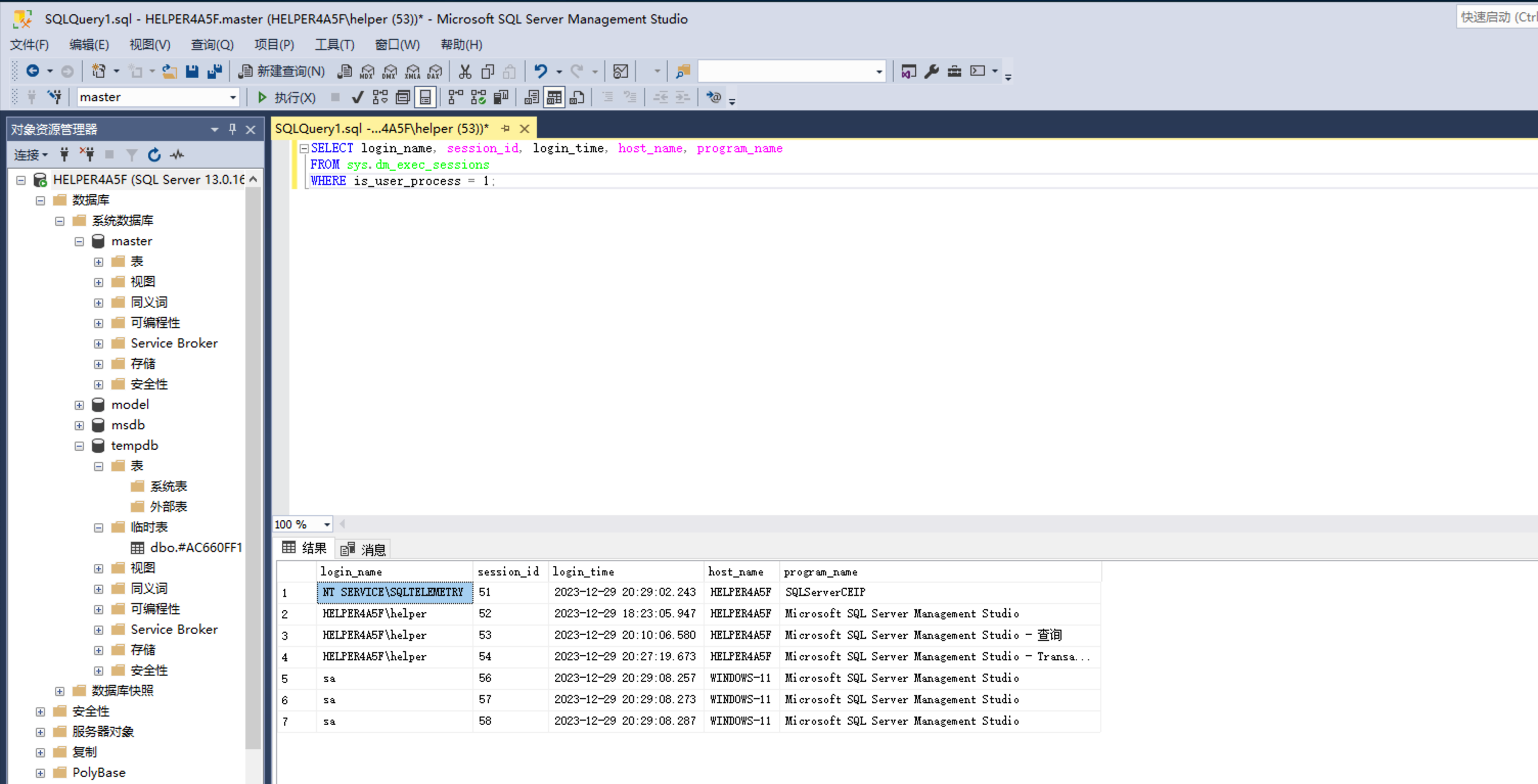The width and height of the screenshot is (1538, 784).
Task: Refresh Object Explorer with refresh icon
Action: click(154, 155)
